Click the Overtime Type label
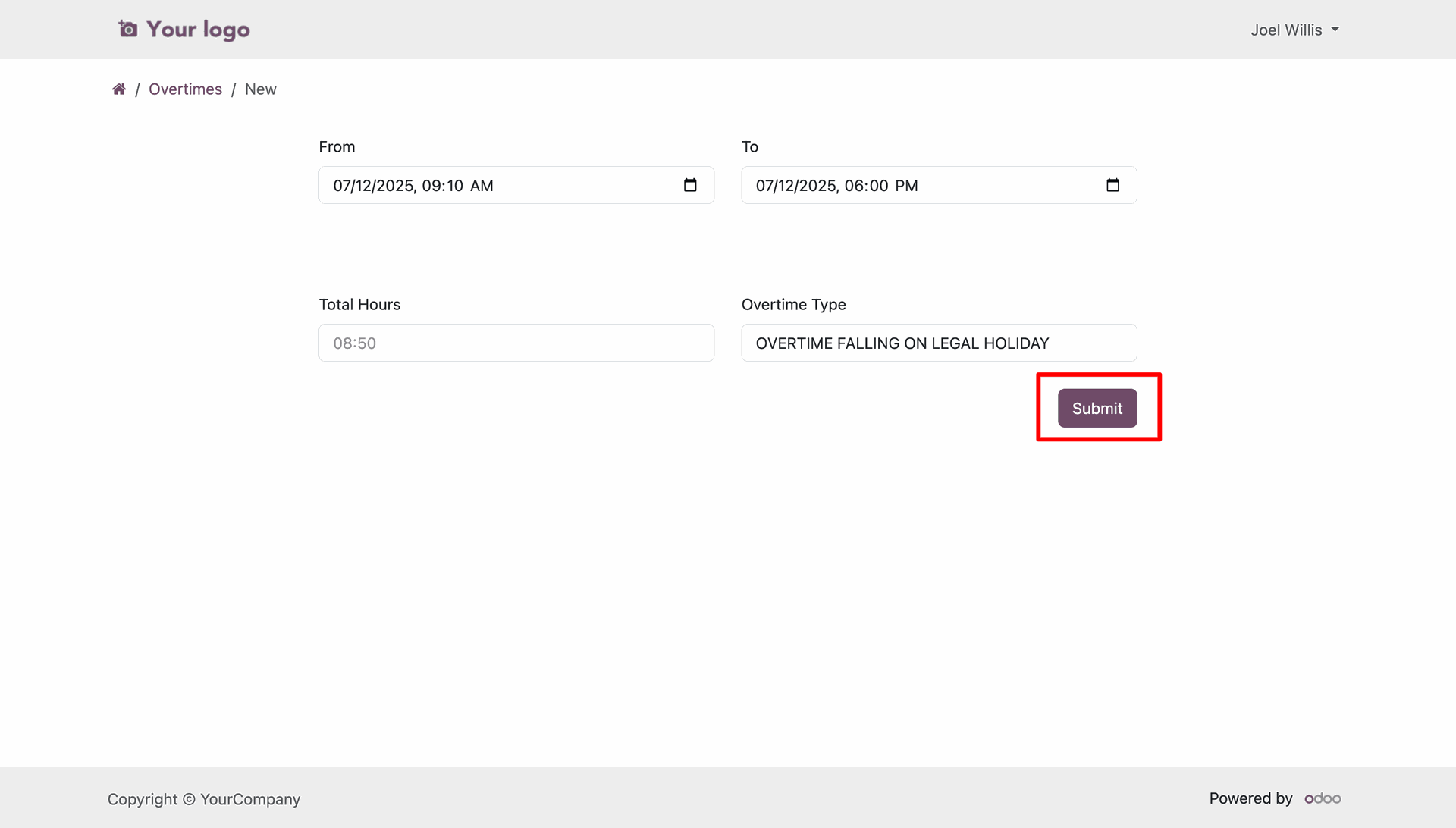This screenshot has height=828, width=1456. (x=793, y=304)
